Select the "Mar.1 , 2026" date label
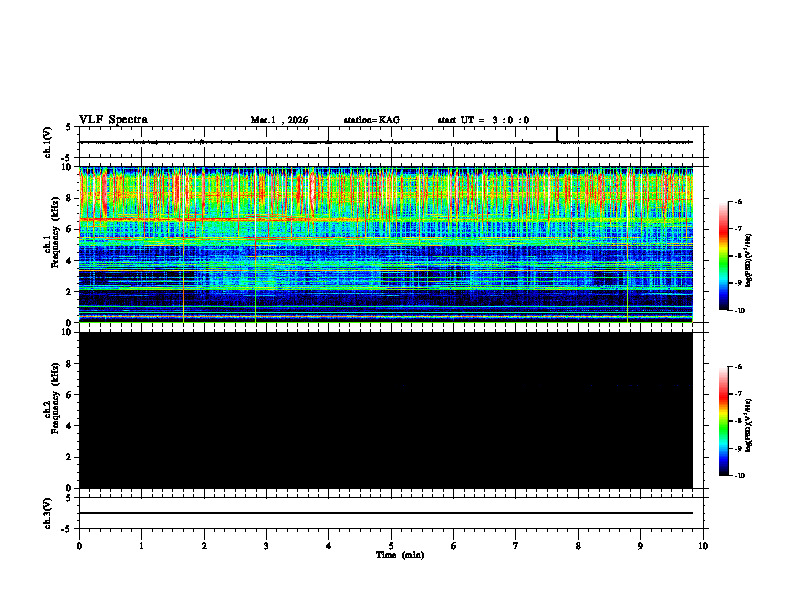Image resolution: width=792 pixels, height=612 pixels. (x=279, y=120)
